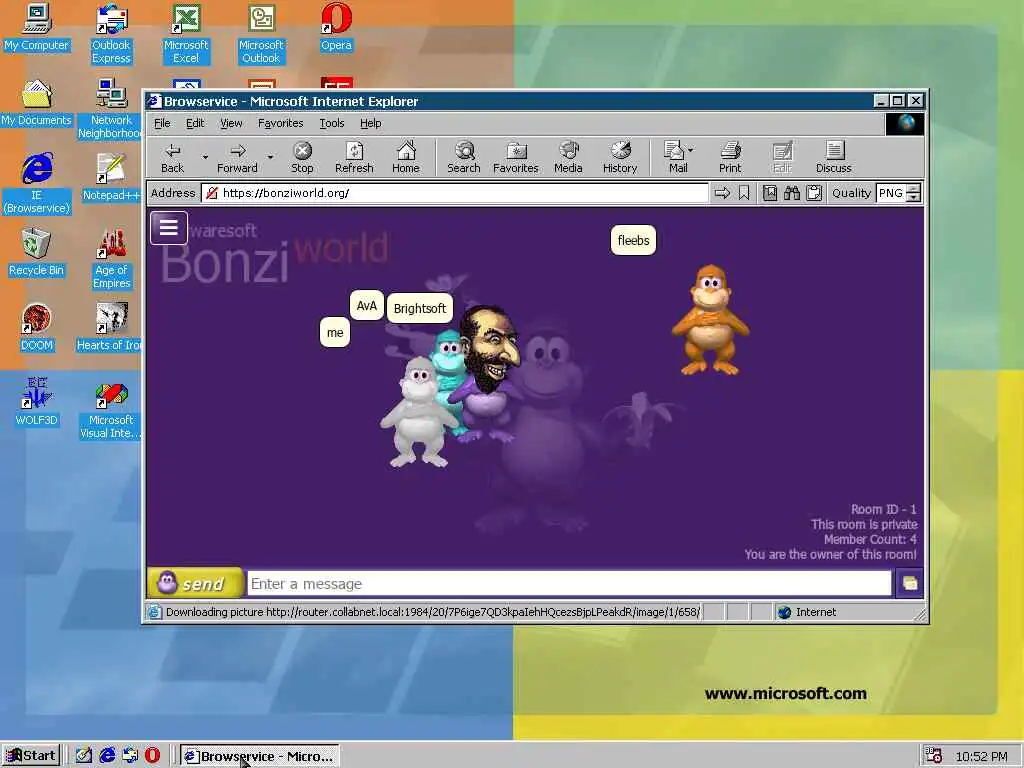Viewport: 1024px width, 768px height.
Task: Click the Enter a message input field
Action: point(569,583)
